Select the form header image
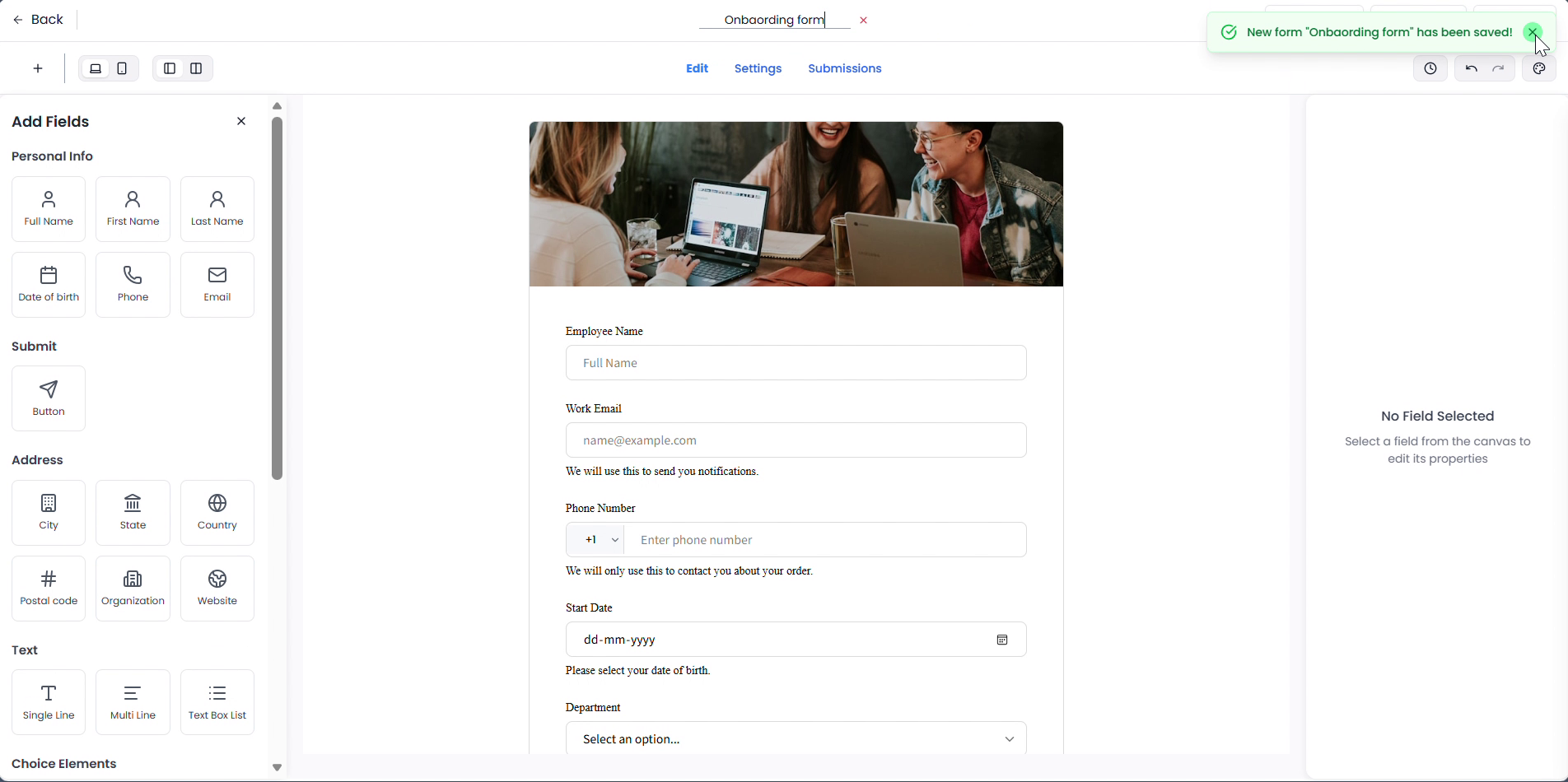Screen dimensions: 1568x782 point(796,204)
